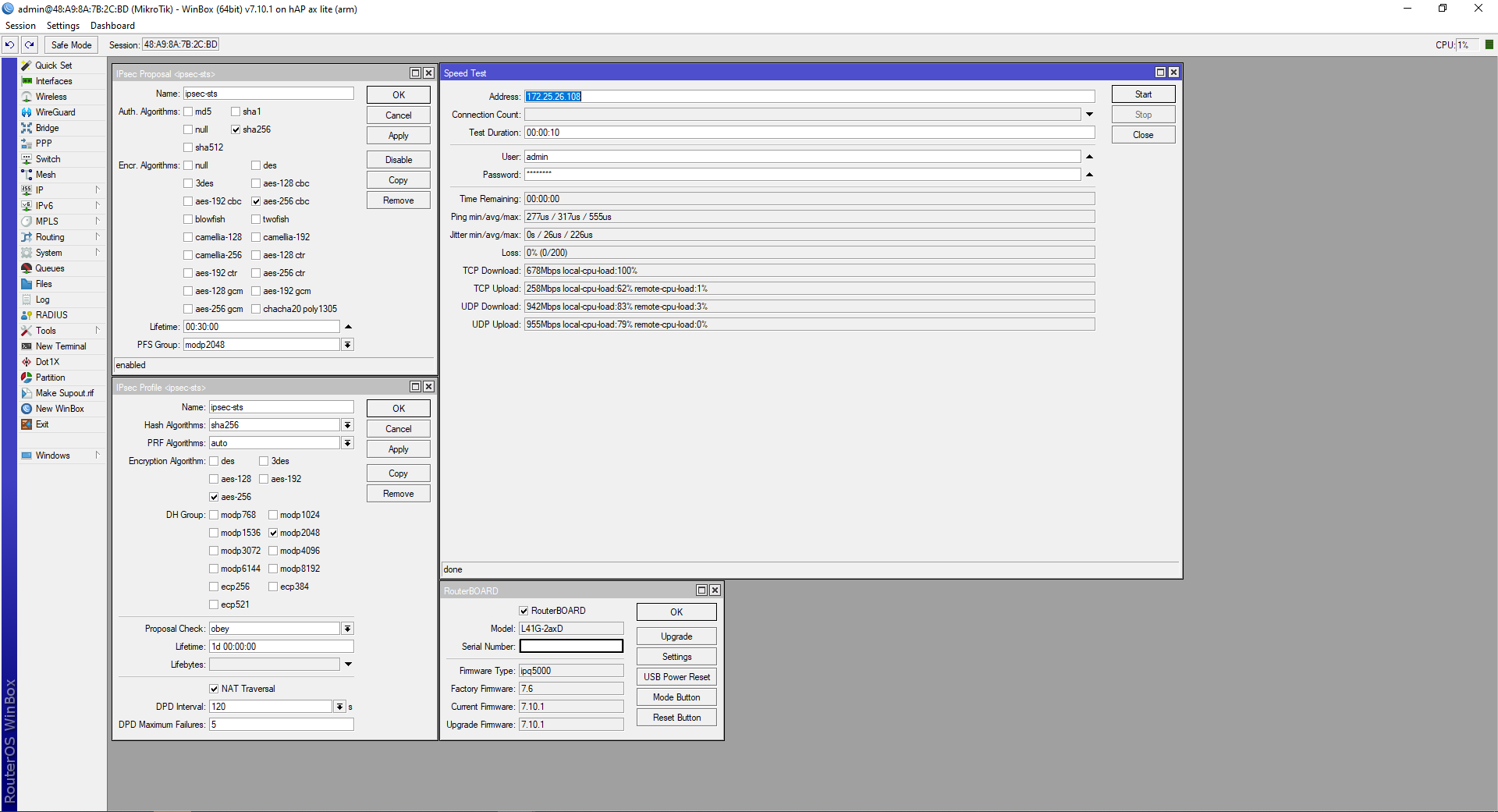This screenshot has height=812, width=1498.
Task: Expand the Windows submenu
Action: tap(62, 456)
